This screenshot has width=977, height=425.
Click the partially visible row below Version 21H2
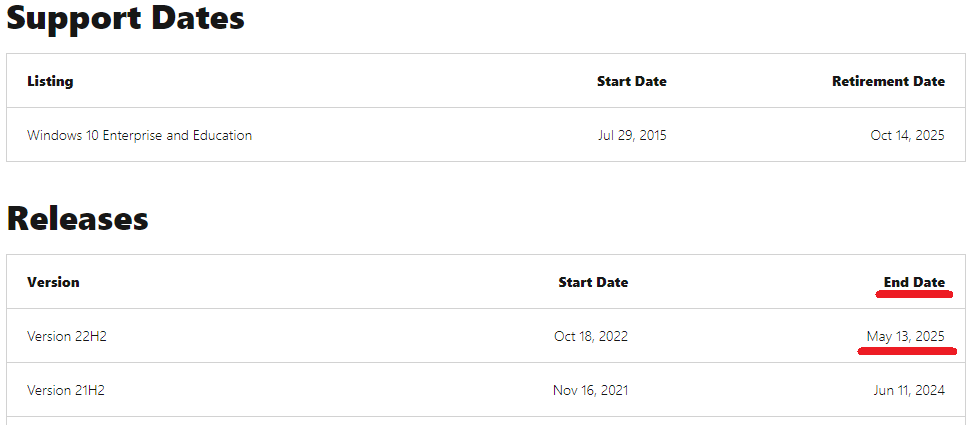tap(486, 420)
